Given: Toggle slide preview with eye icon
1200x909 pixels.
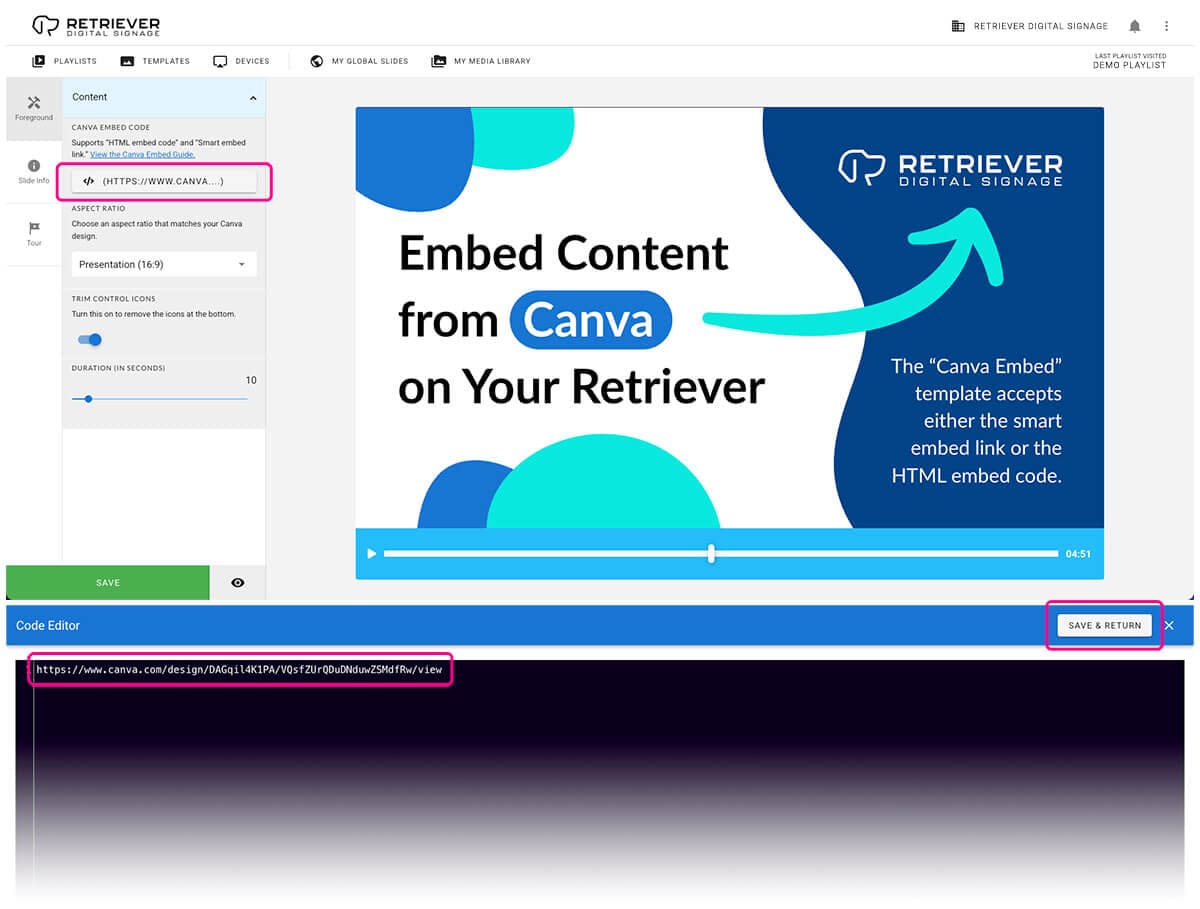Looking at the screenshot, I should pyautogui.click(x=237, y=582).
